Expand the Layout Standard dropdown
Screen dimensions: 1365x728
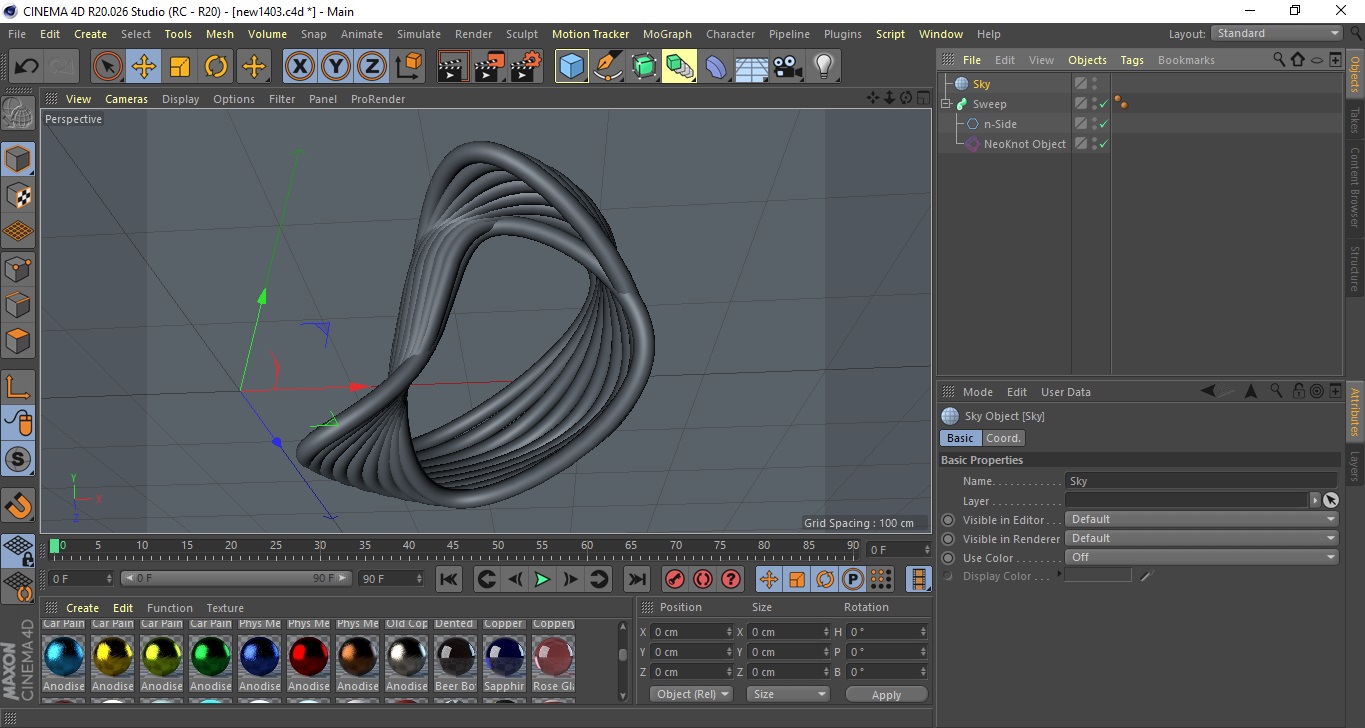click(x=1276, y=33)
